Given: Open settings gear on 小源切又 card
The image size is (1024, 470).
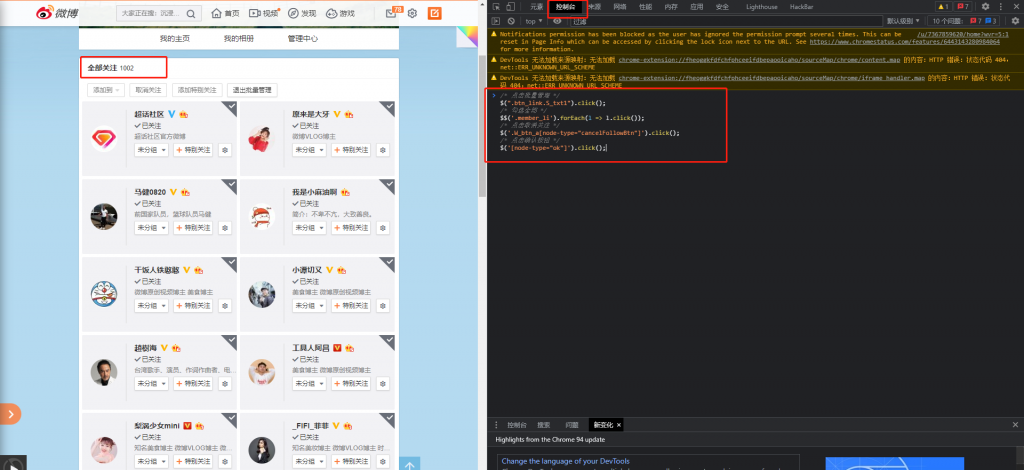Looking at the screenshot, I should click(383, 306).
